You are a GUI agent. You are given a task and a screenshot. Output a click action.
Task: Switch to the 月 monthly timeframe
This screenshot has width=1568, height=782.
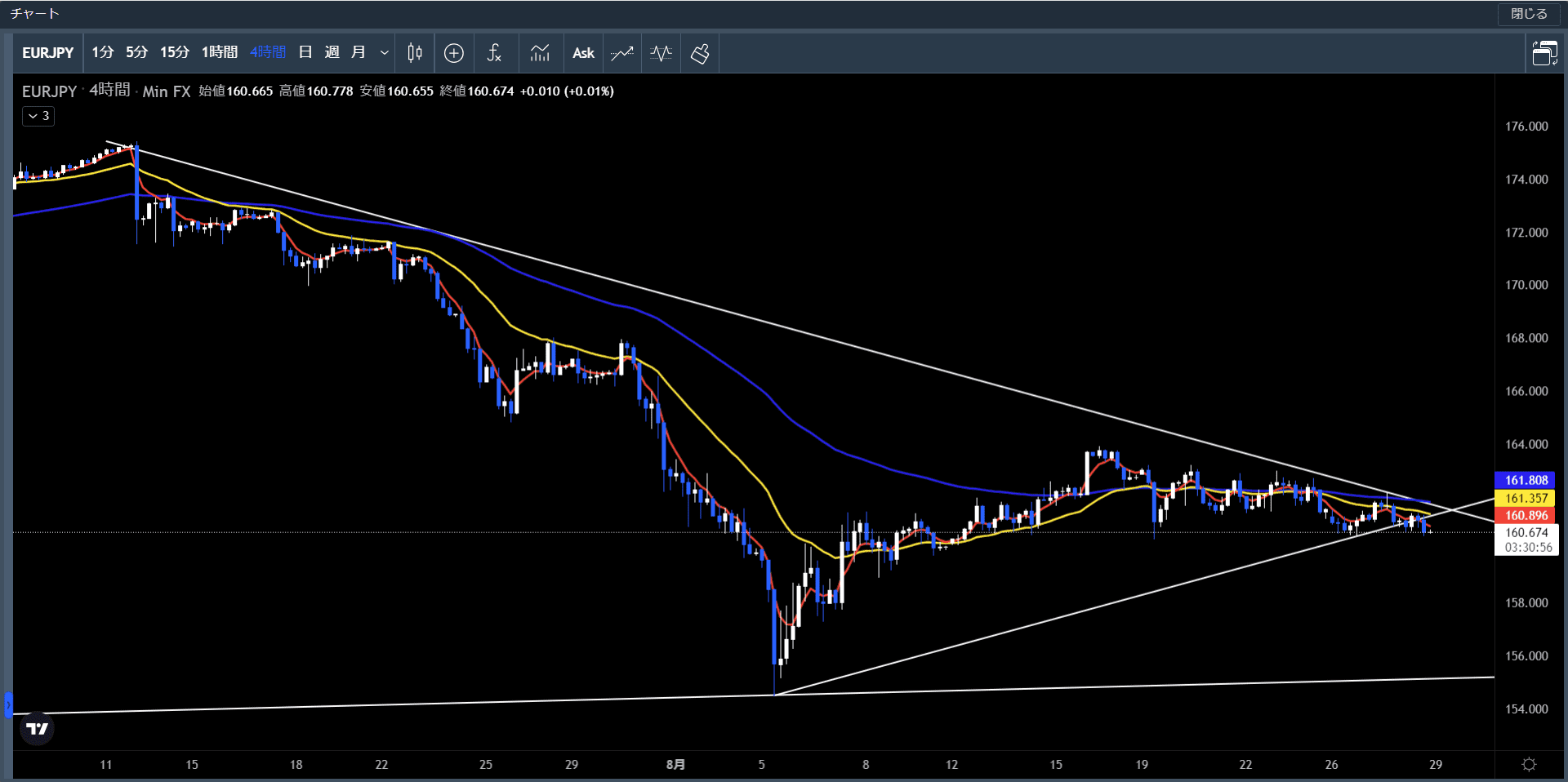(358, 52)
